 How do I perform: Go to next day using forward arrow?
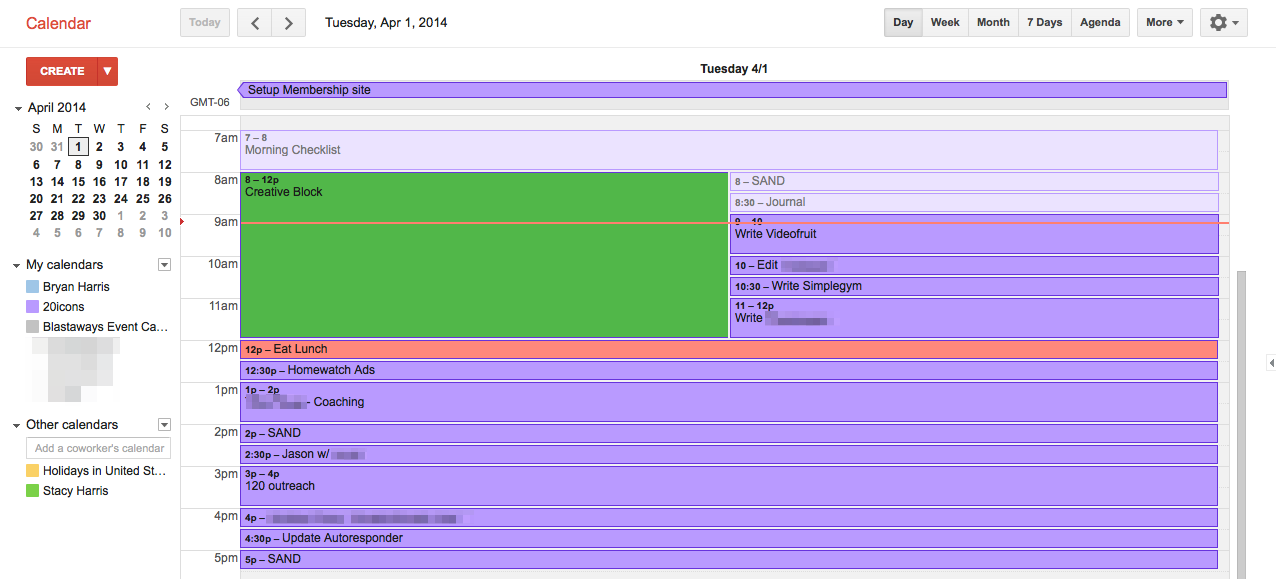point(289,23)
